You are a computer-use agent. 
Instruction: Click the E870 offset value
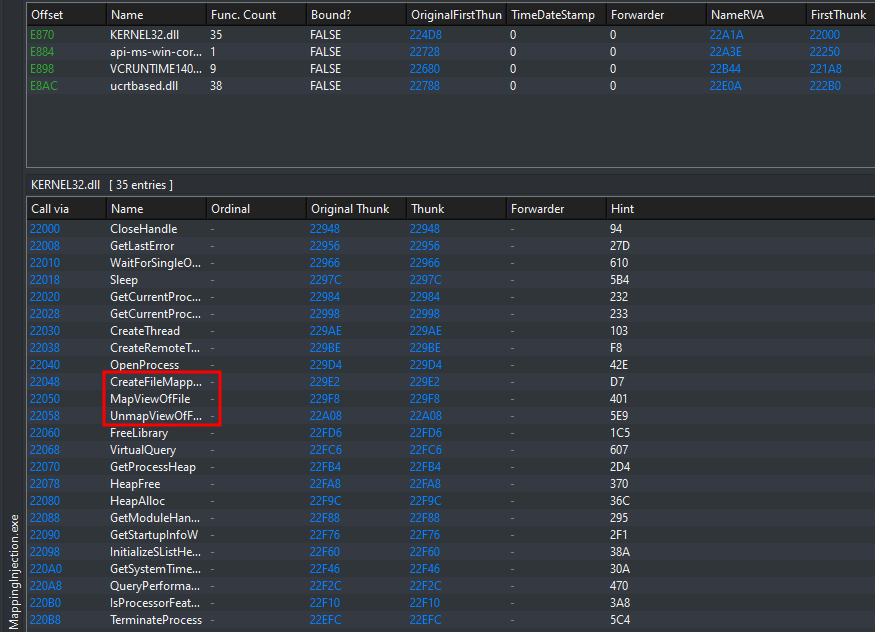[x=44, y=35]
